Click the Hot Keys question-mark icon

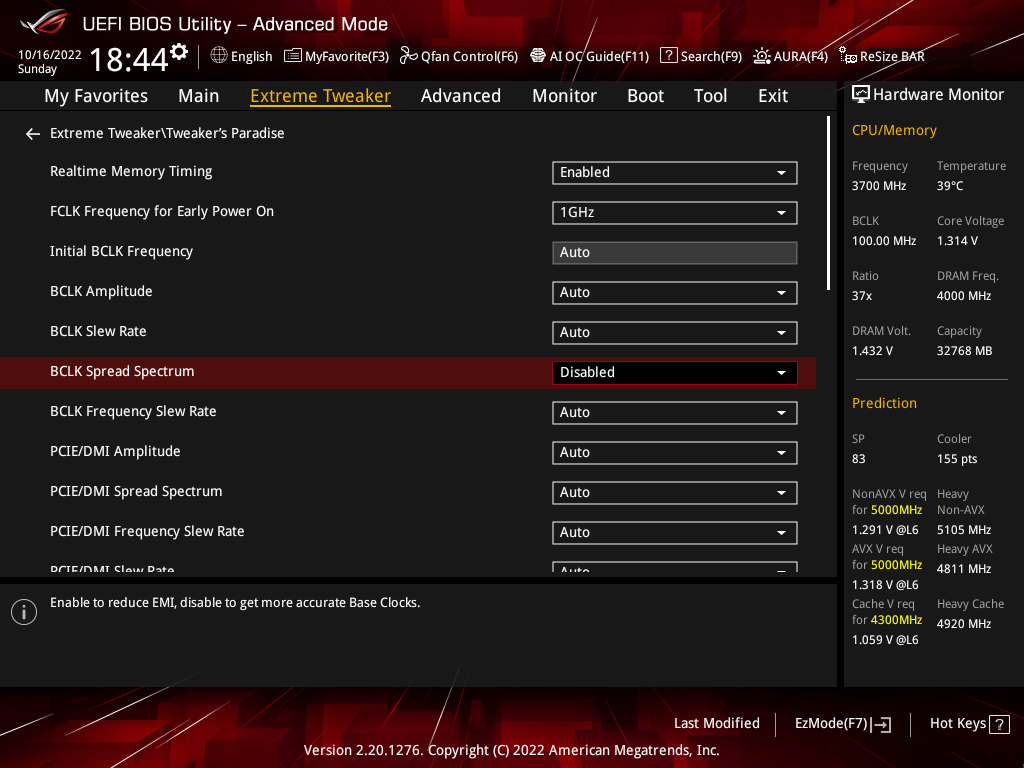pos(999,724)
